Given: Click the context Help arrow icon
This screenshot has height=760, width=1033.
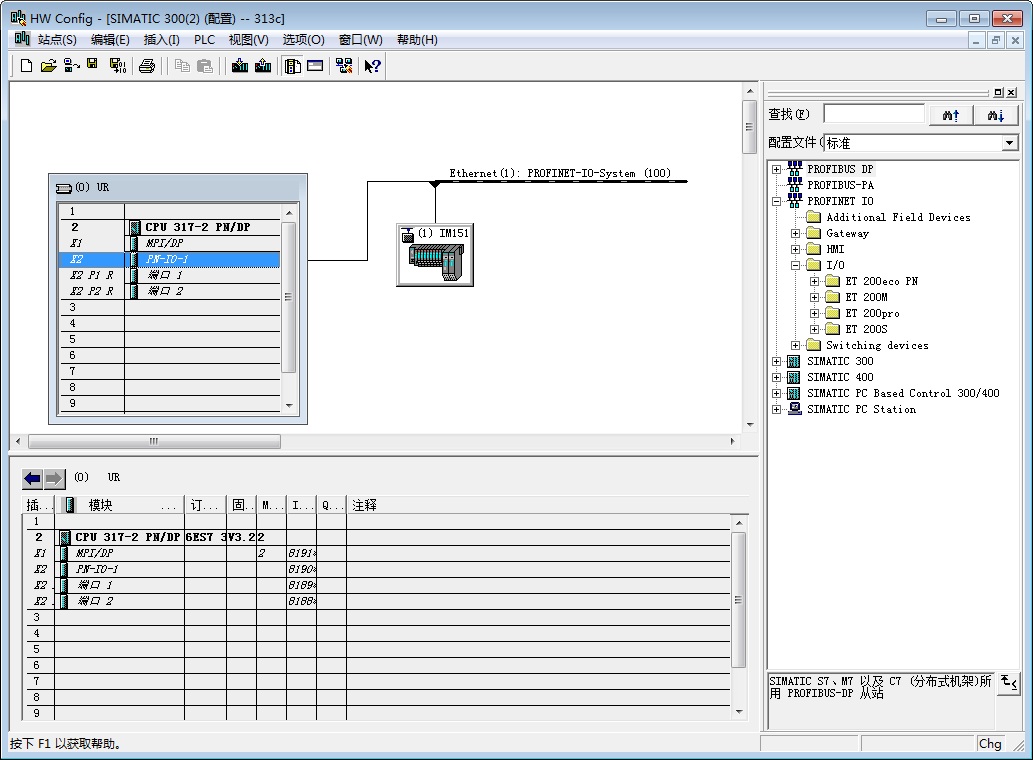Looking at the screenshot, I should (x=372, y=66).
